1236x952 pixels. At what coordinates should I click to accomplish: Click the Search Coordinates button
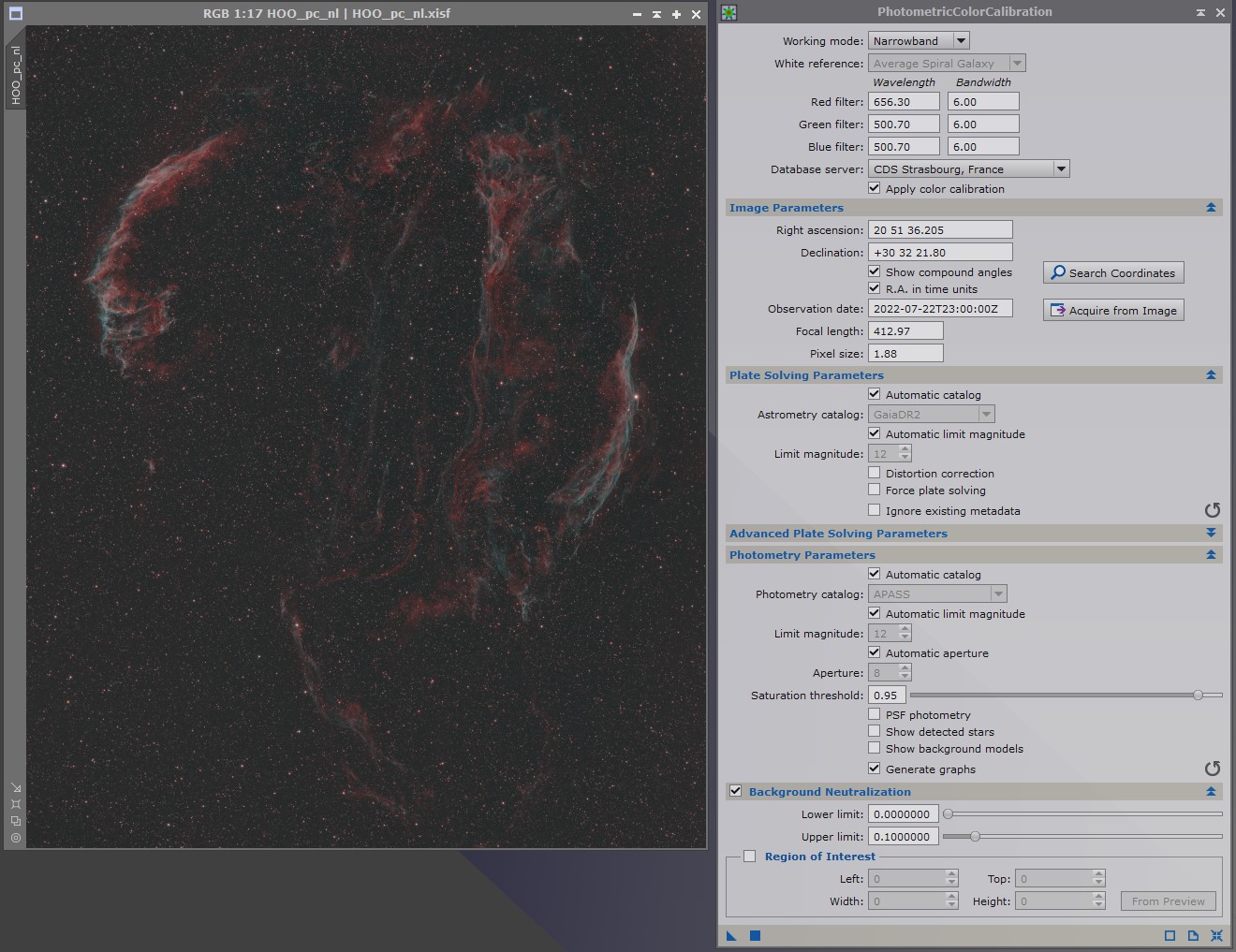[x=1113, y=272]
